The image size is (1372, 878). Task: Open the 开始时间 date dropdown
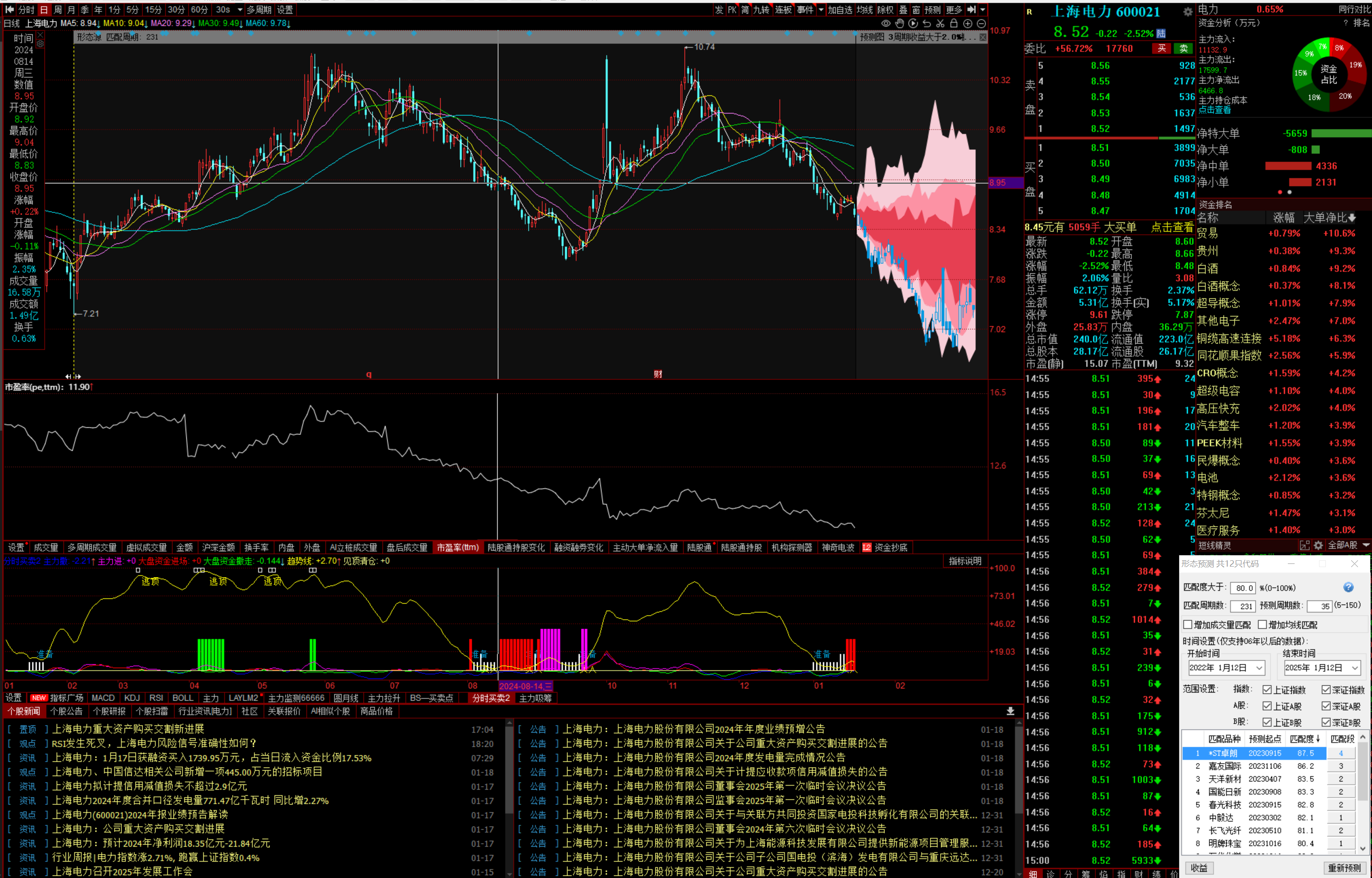click(x=1259, y=668)
